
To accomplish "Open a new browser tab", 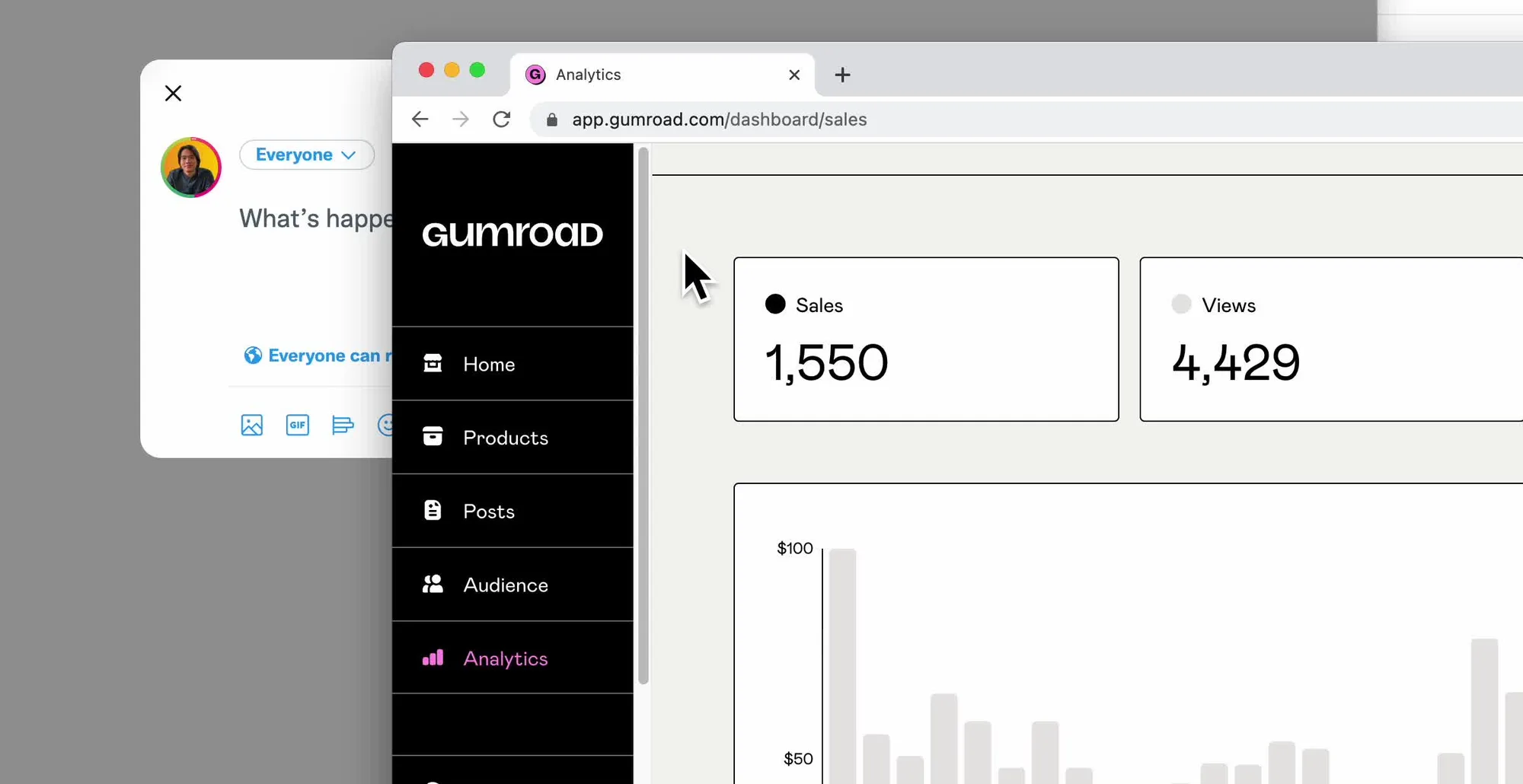I will [842, 75].
